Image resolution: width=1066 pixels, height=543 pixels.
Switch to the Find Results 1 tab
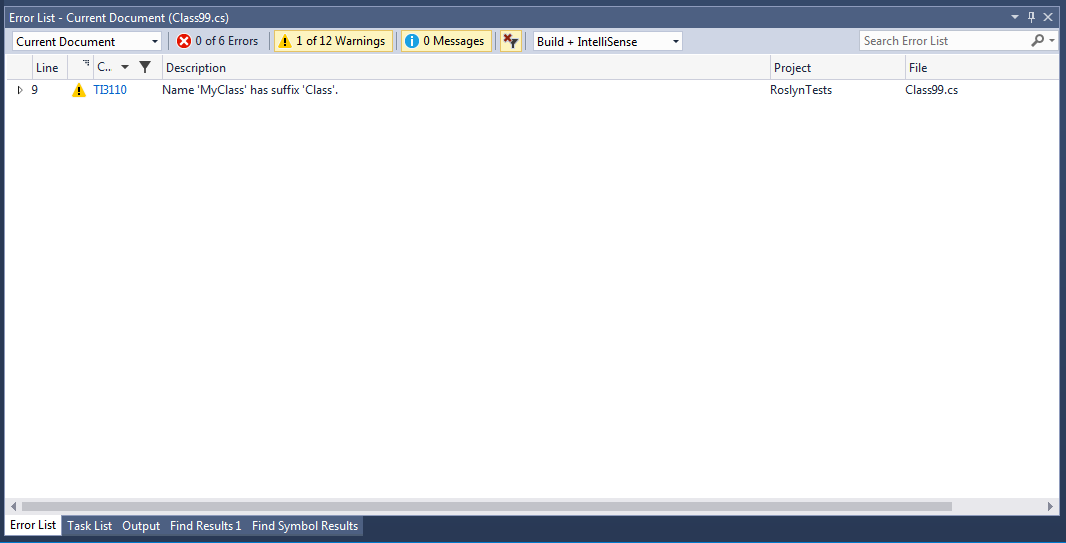tap(206, 526)
